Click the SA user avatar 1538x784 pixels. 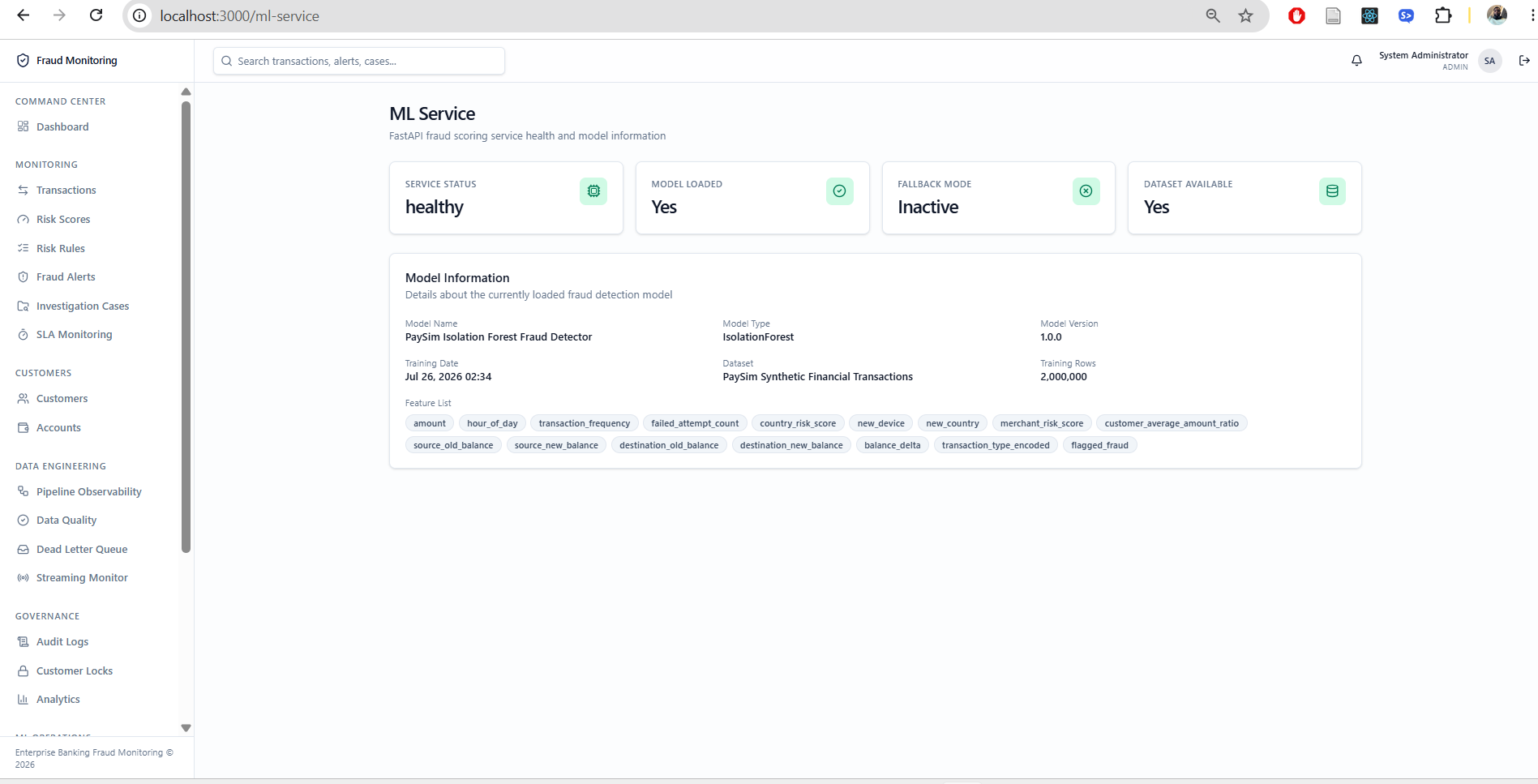(1489, 61)
